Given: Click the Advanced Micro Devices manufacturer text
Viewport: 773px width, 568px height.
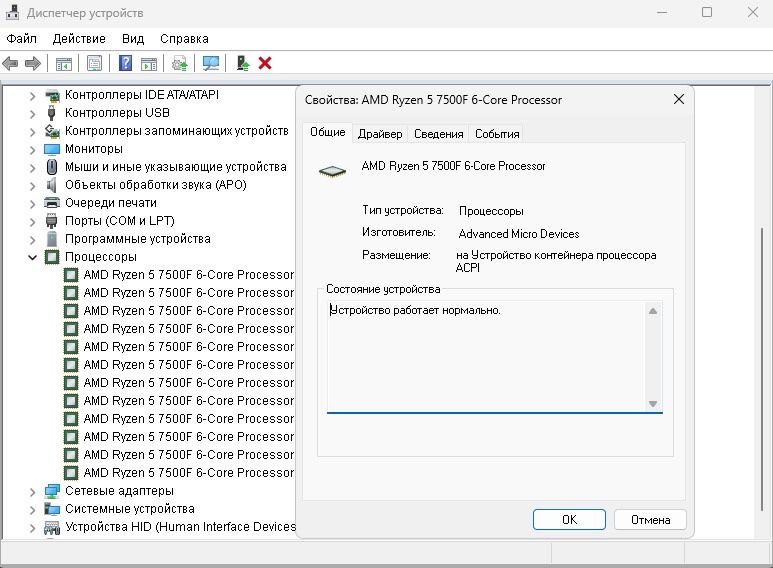Looking at the screenshot, I should point(519,234).
